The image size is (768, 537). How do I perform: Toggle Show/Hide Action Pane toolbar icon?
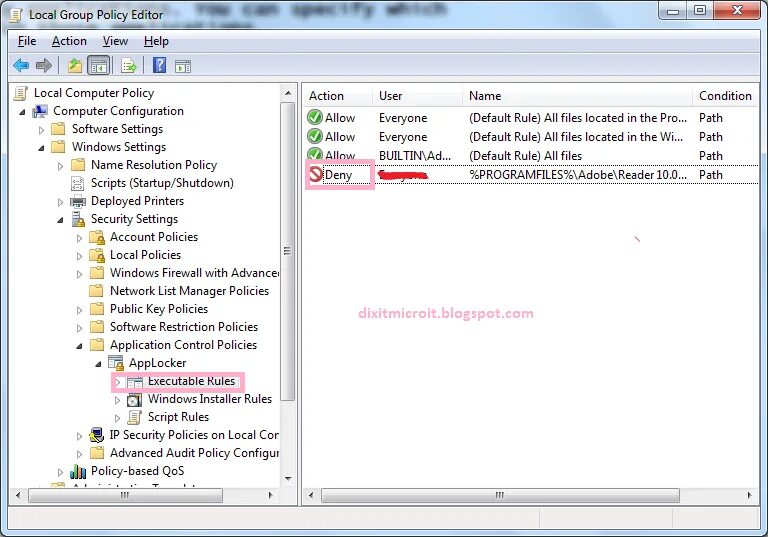[183, 66]
